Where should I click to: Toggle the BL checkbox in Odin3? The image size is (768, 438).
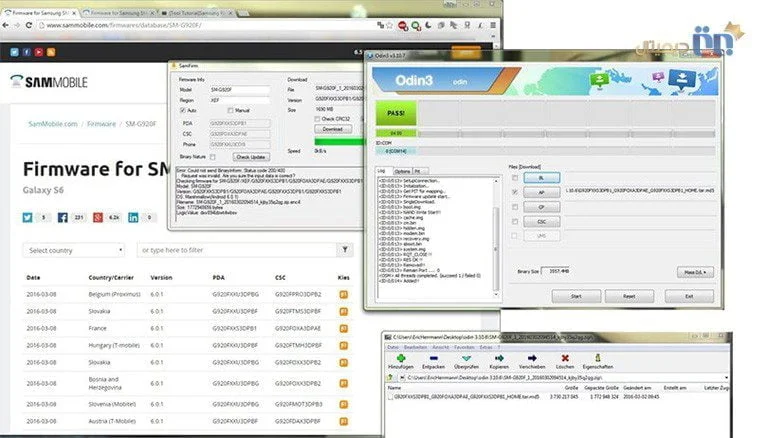(515, 178)
